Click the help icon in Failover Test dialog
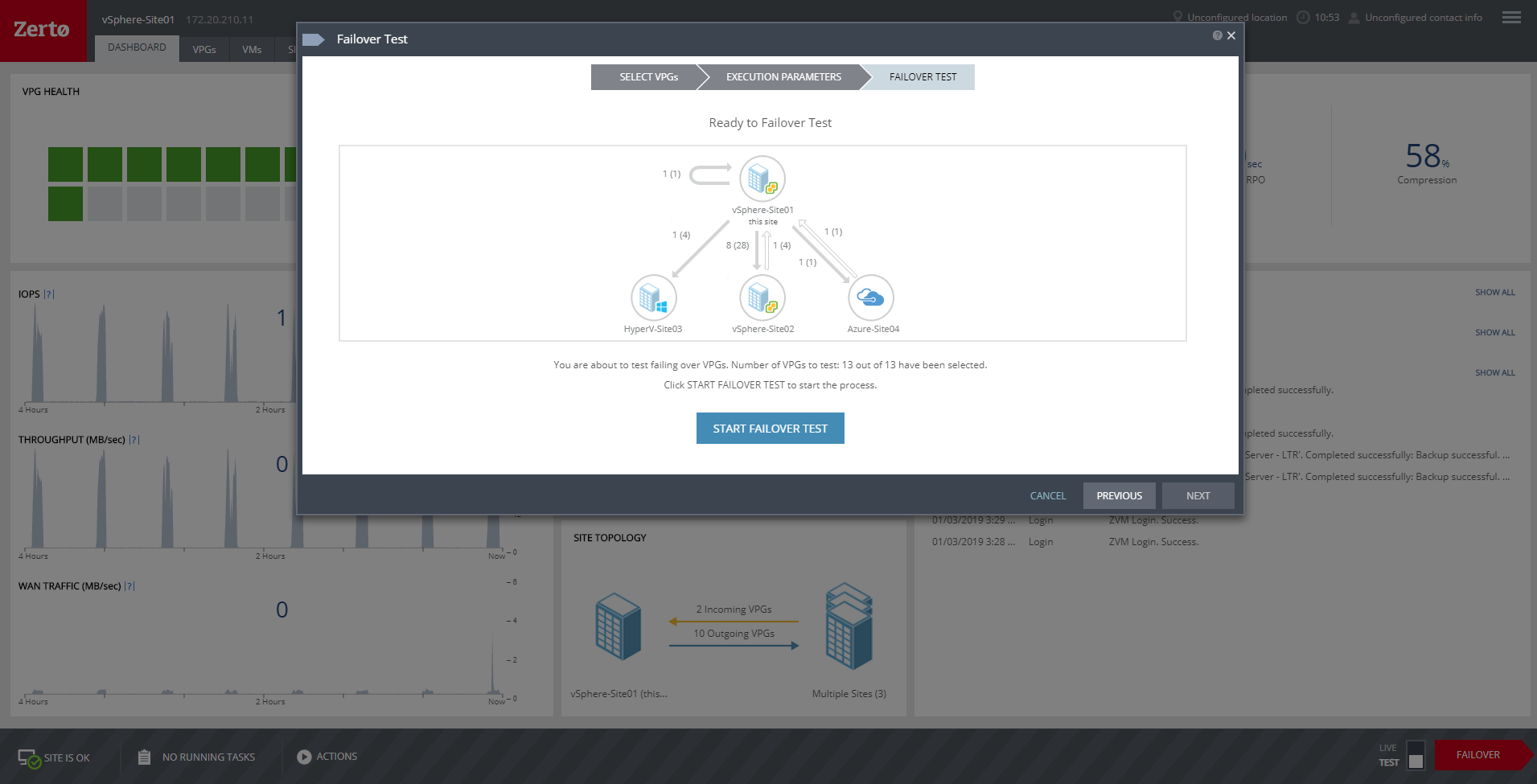This screenshot has width=1537, height=784. coord(1218,35)
